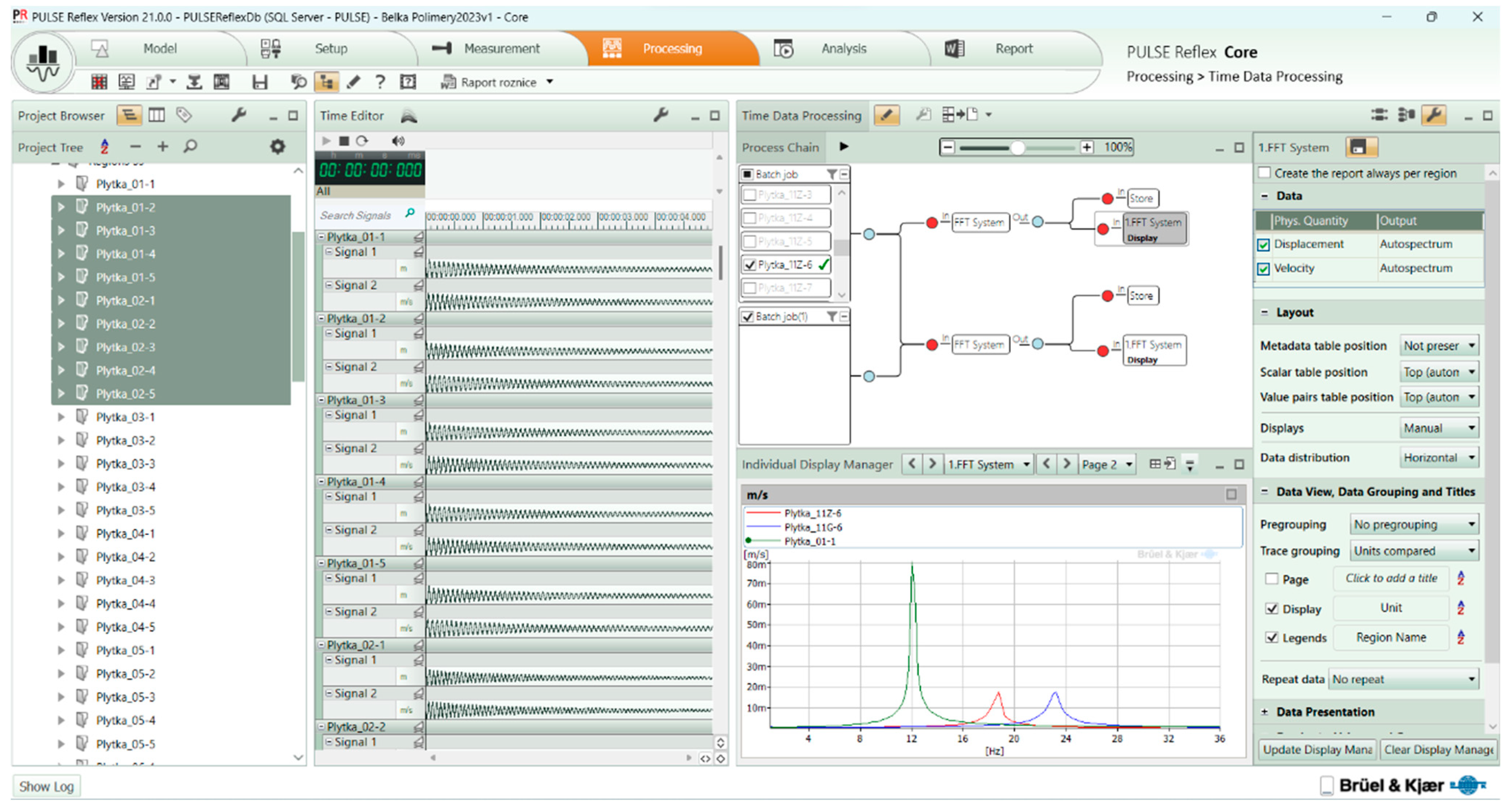This screenshot has height=808, width=1512.
Task: Click the Project Tree search magnifier
Action: (190, 147)
